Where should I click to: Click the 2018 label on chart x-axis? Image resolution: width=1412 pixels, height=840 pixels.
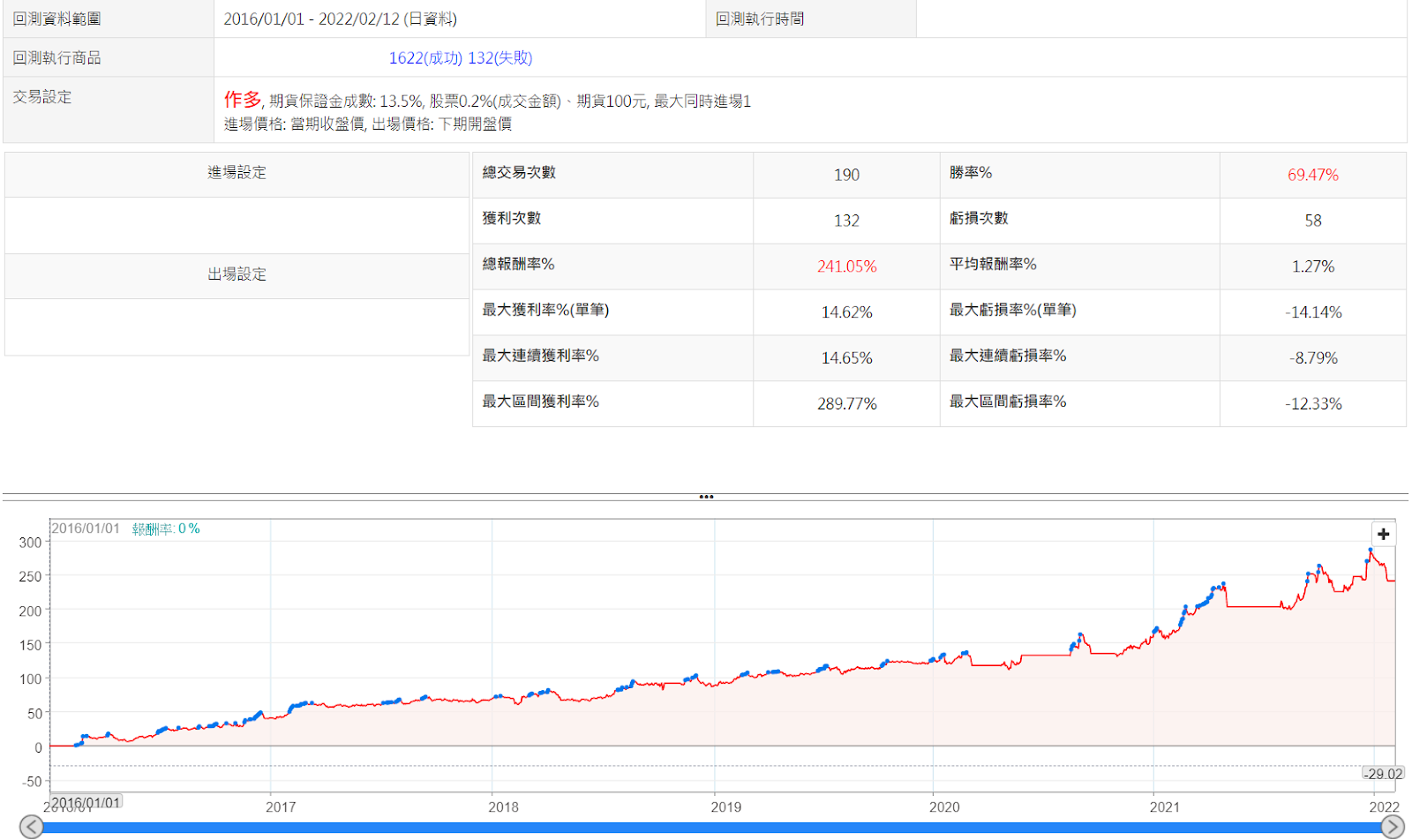[503, 806]
